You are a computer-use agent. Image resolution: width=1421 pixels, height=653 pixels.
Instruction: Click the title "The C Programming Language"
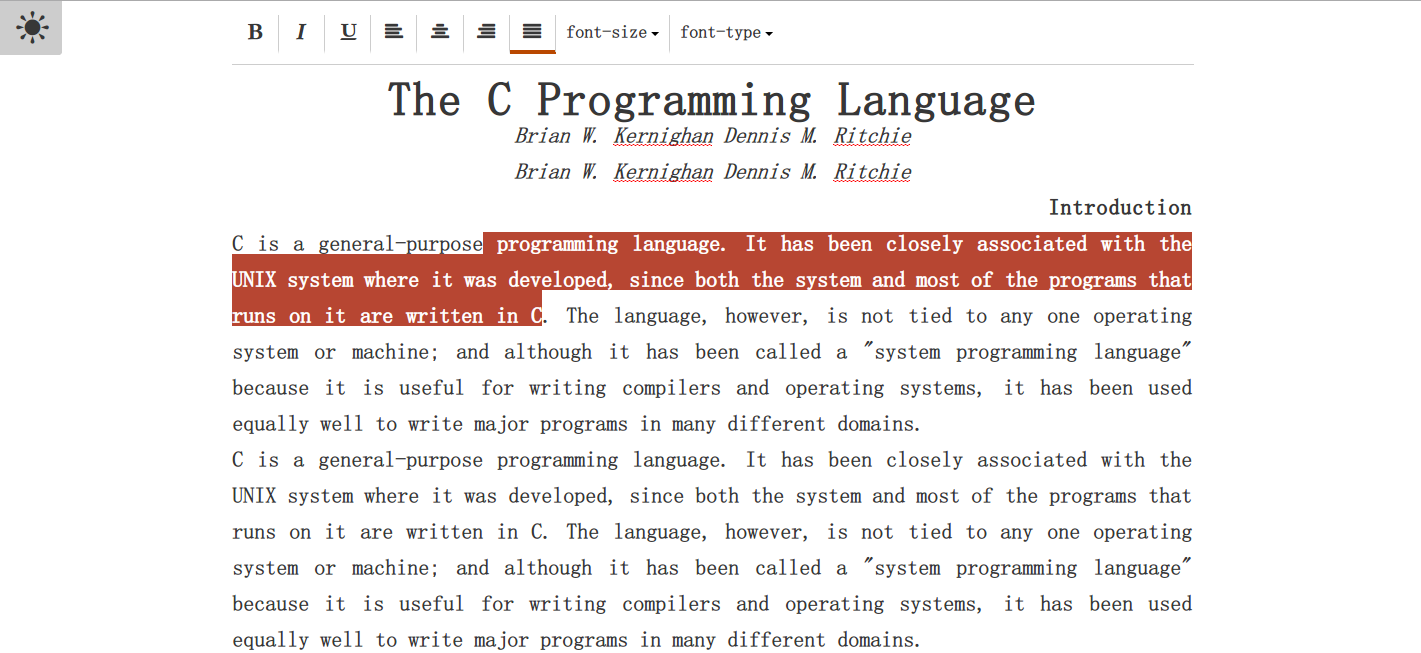click(x=712, y=100)
